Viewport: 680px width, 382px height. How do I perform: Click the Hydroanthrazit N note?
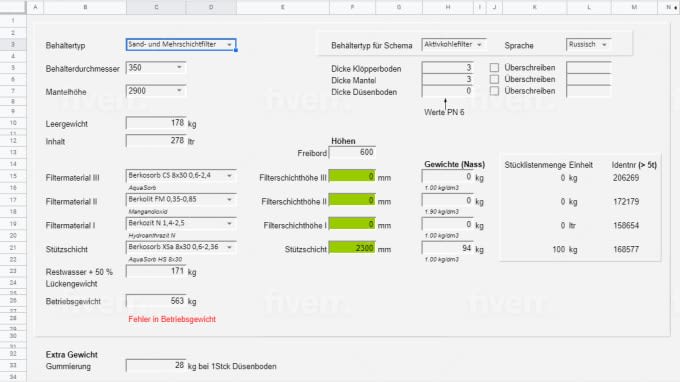[152, 235]
